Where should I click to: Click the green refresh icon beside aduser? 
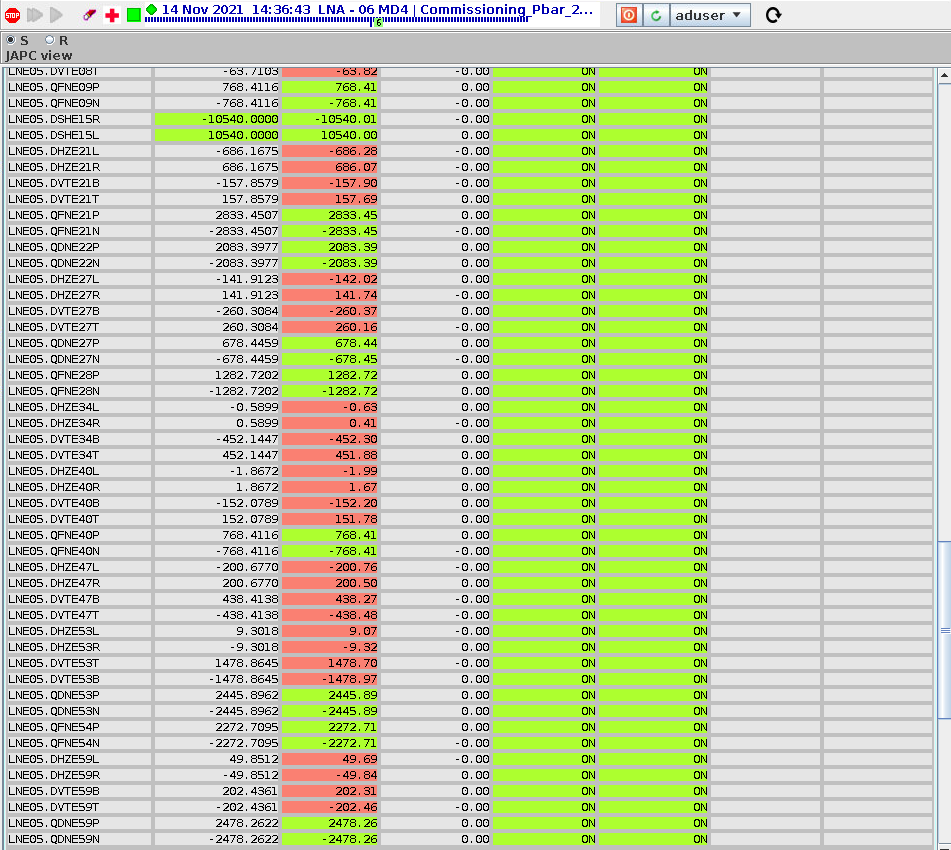(656, 15)
